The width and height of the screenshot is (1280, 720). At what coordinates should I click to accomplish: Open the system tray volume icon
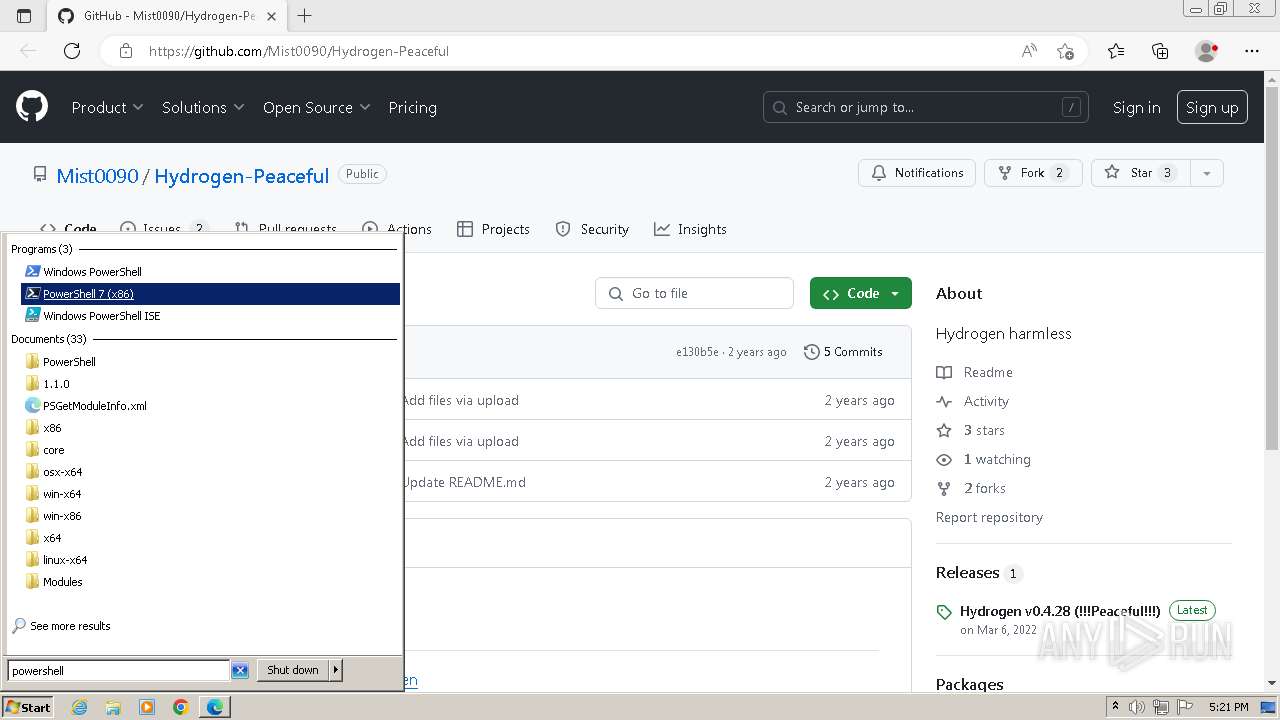point(1137,707)
